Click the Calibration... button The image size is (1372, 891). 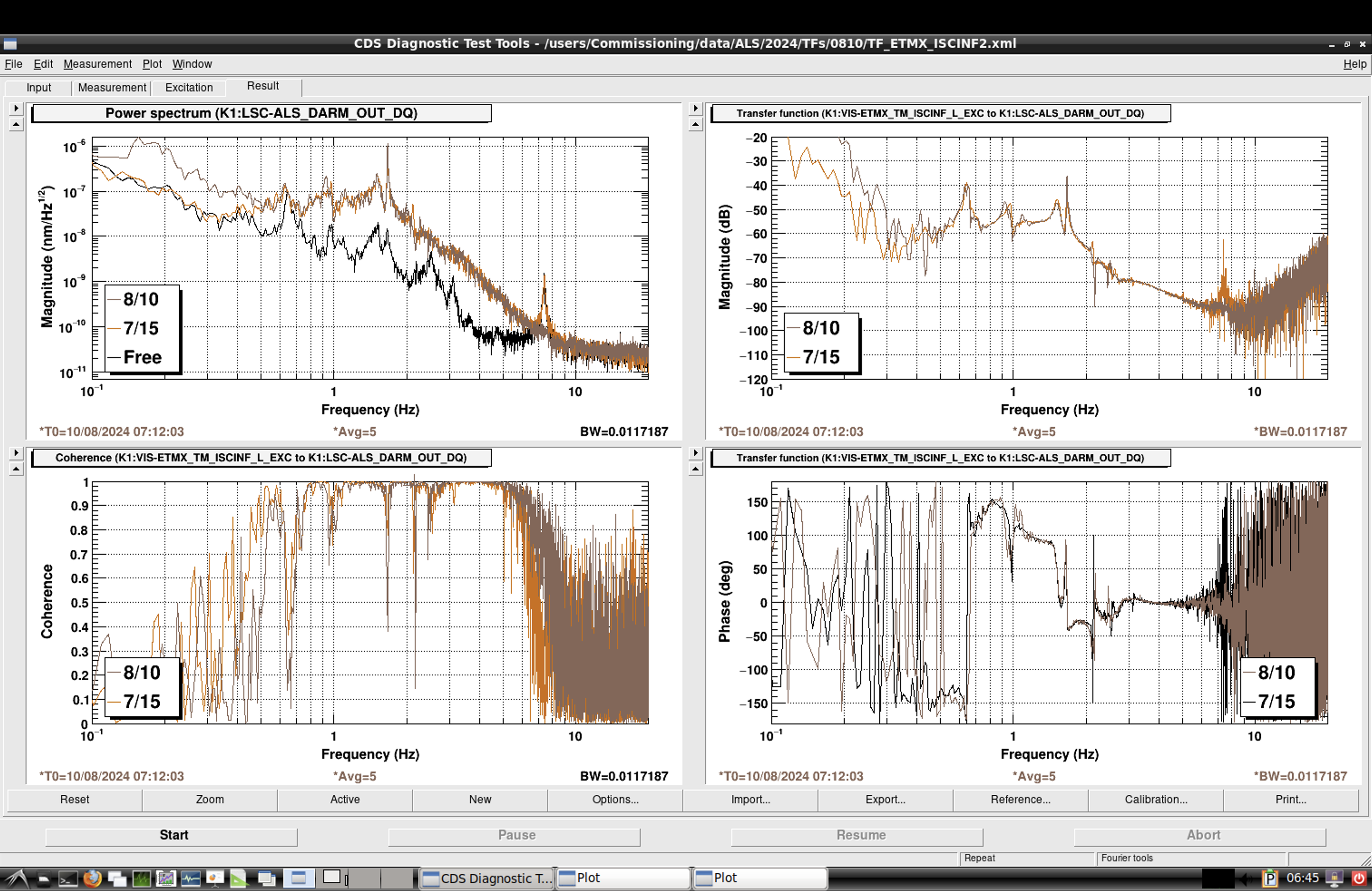click(1155, 799)
